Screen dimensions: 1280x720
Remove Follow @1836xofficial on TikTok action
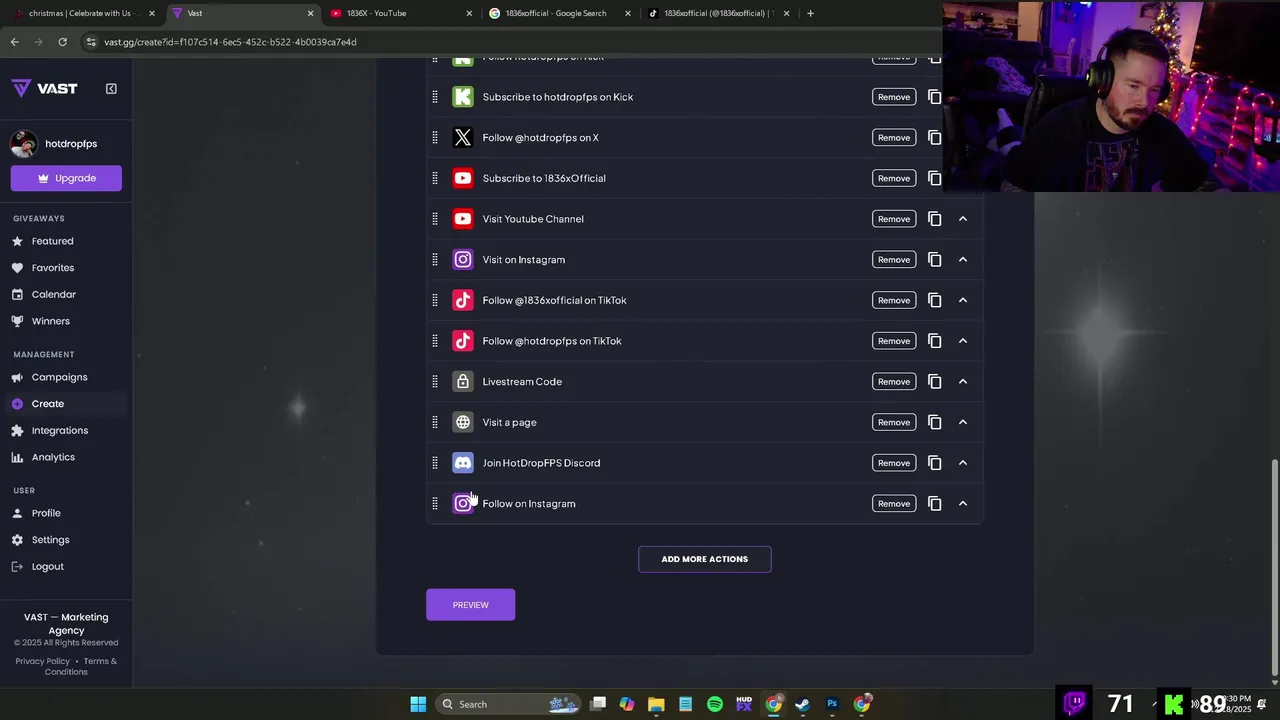point(894,300)
